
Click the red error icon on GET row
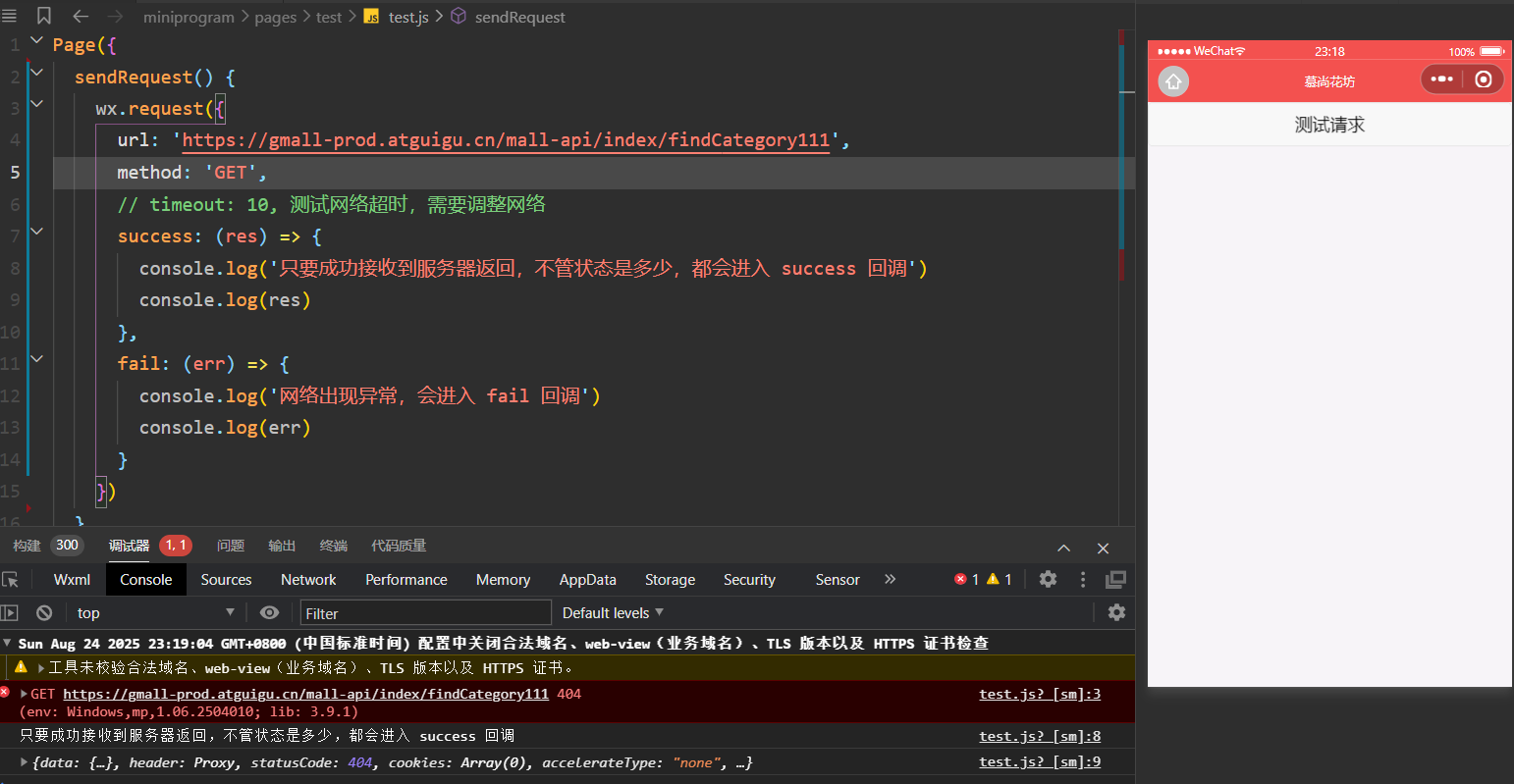tap(5, 692)
